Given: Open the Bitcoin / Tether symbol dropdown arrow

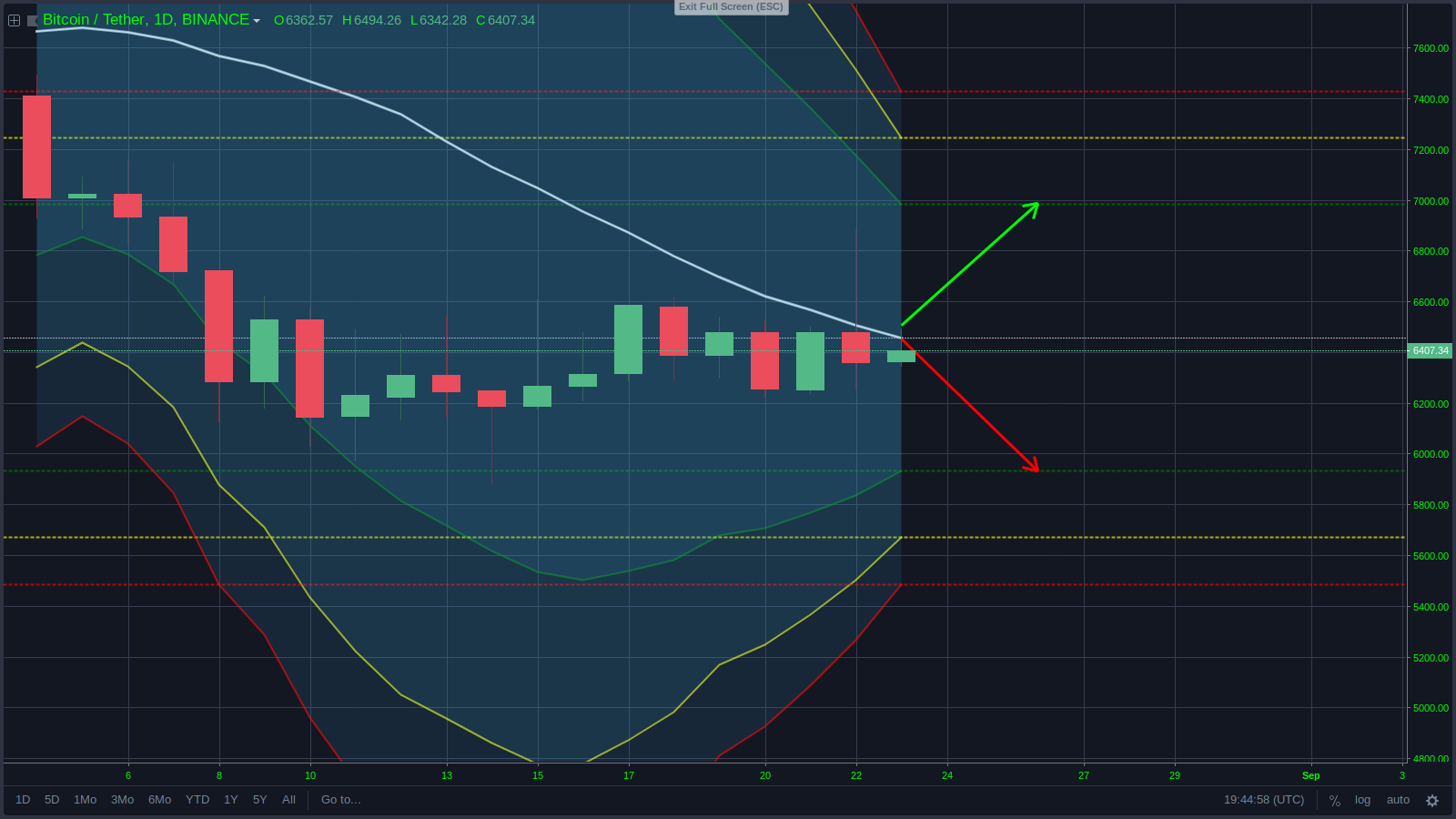Looking at the screenshot, I should [257, 21].
